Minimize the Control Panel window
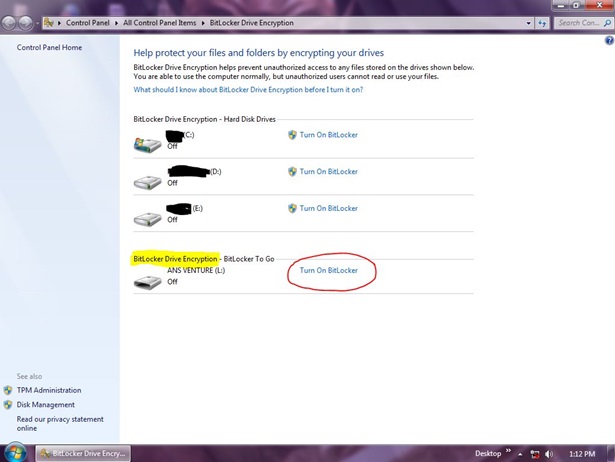Viewport: 615px width, 462px height. (x=561, y=5)
